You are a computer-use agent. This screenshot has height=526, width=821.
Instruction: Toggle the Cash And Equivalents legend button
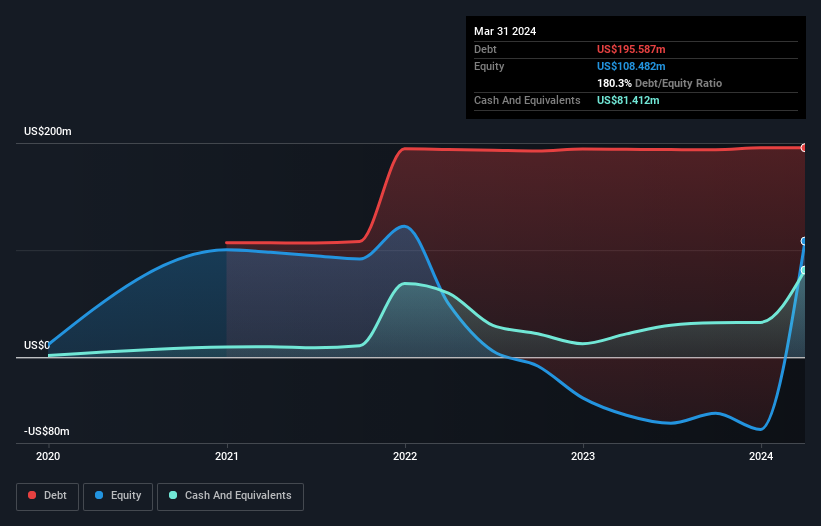pyautogui.click(x=230, y=496)
